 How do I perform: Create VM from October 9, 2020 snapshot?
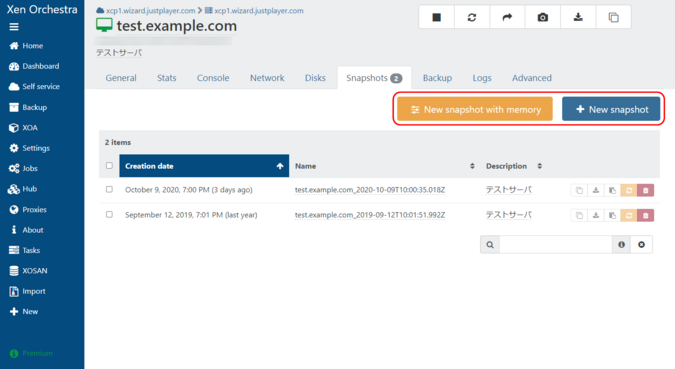pos(612,190)
